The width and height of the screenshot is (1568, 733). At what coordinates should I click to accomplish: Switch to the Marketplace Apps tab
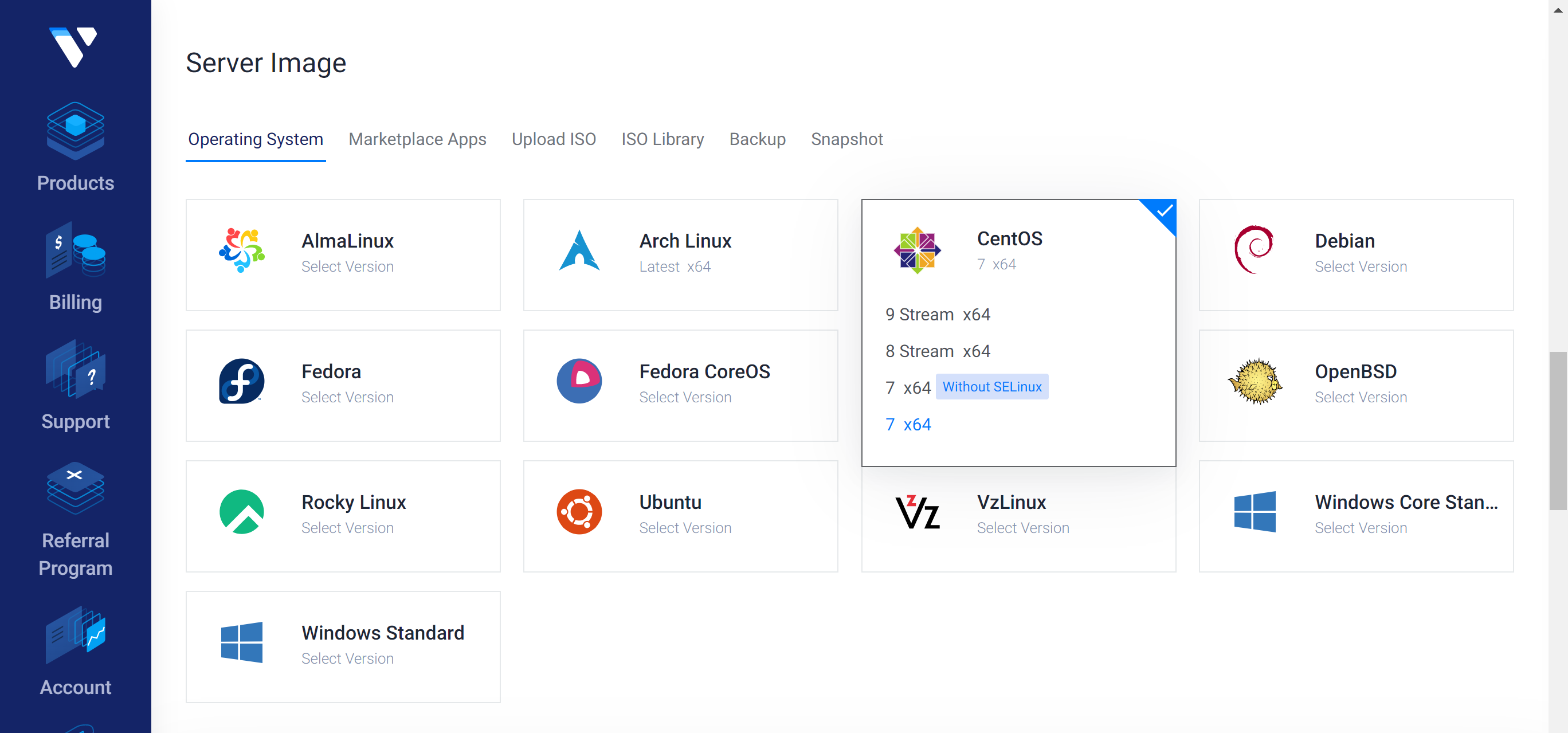pyautogui.click(x=418, y=139)
